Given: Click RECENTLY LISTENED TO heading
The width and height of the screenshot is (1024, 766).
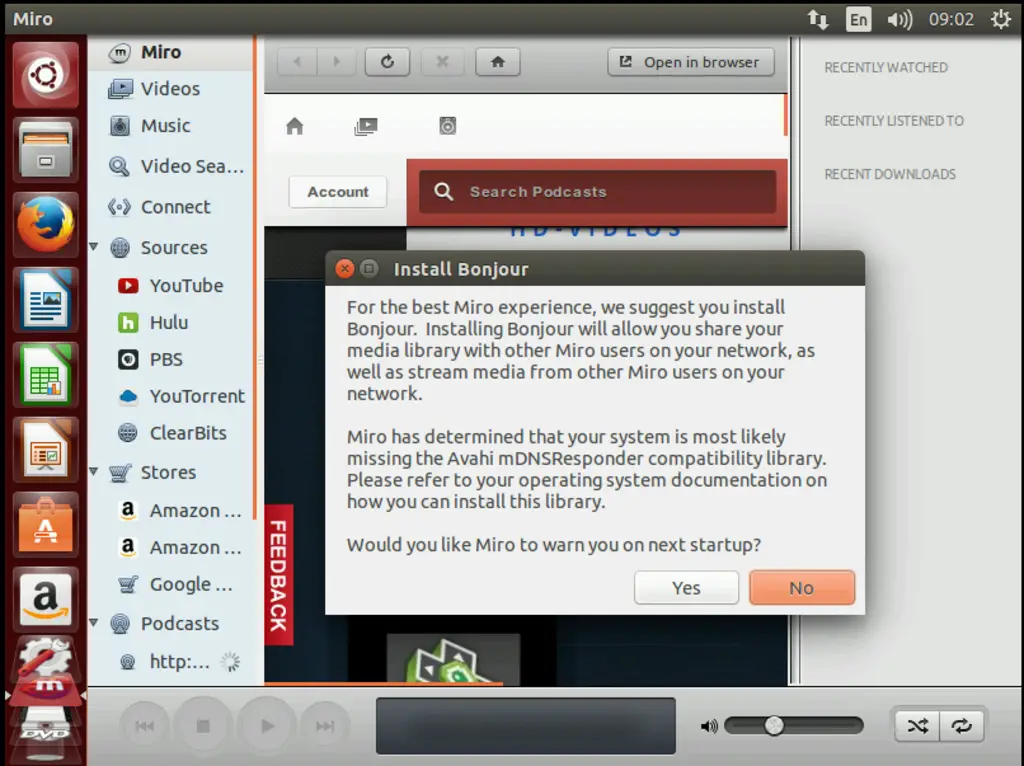Looking at the screenshot, I should [894, 121].
